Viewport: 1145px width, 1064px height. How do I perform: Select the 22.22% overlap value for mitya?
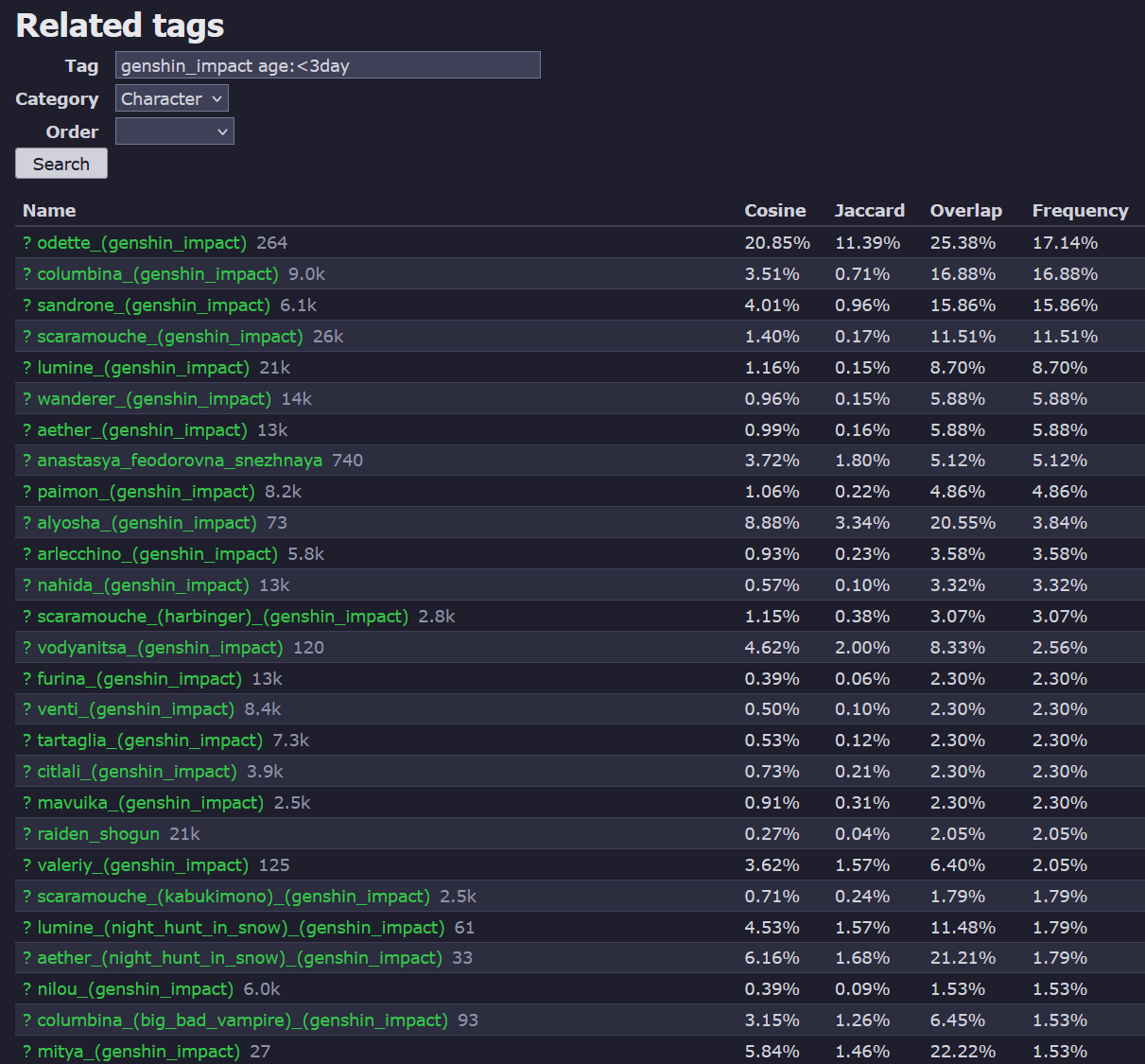click(x=963, y=1052)
